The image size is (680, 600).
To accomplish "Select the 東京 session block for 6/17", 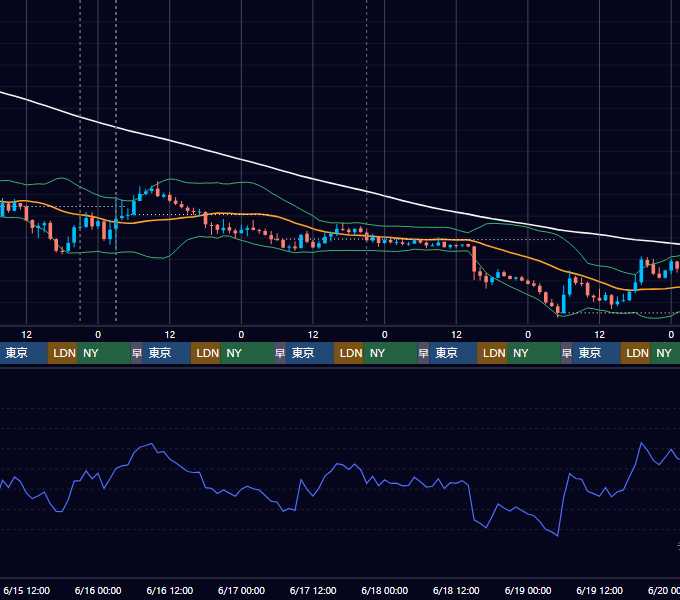I will (x=310, y=353).
